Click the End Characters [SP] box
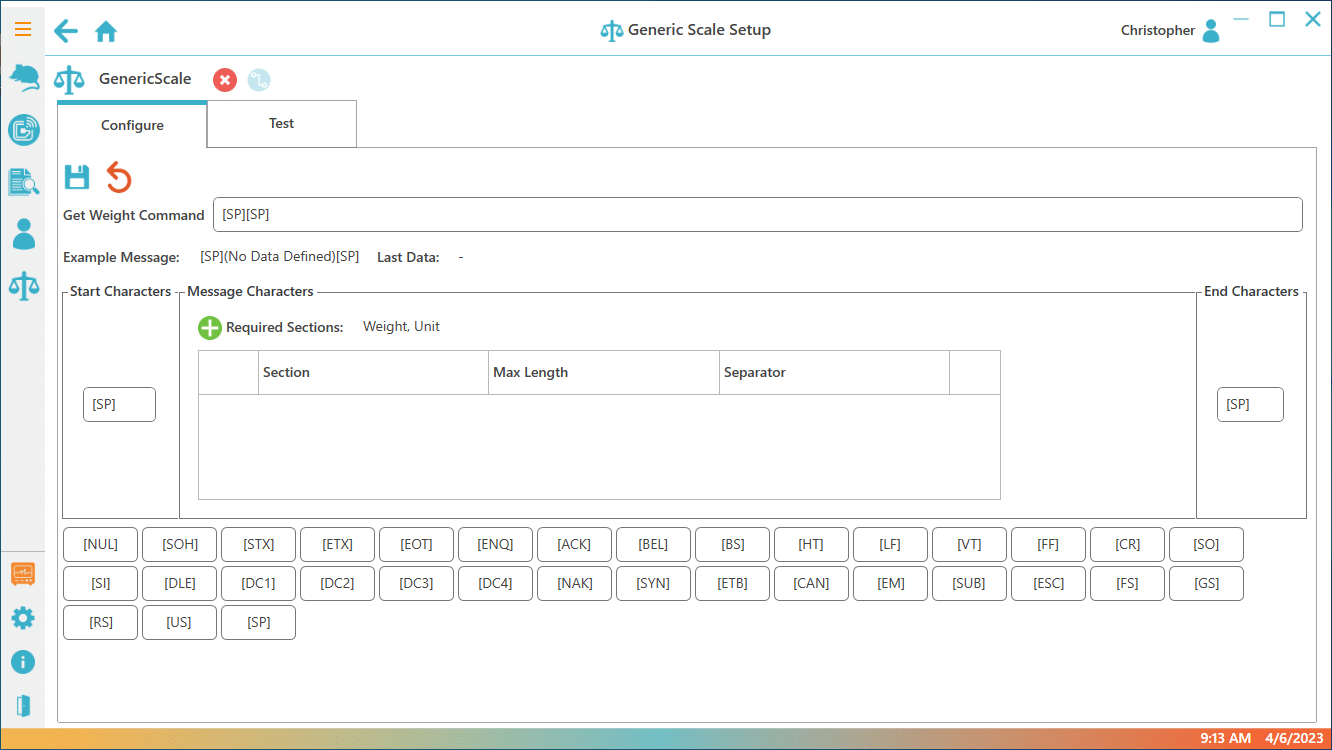Image resolution: width=1332 pixels, height=750 pixels. pyautogui.click(x=1249, y=405)
